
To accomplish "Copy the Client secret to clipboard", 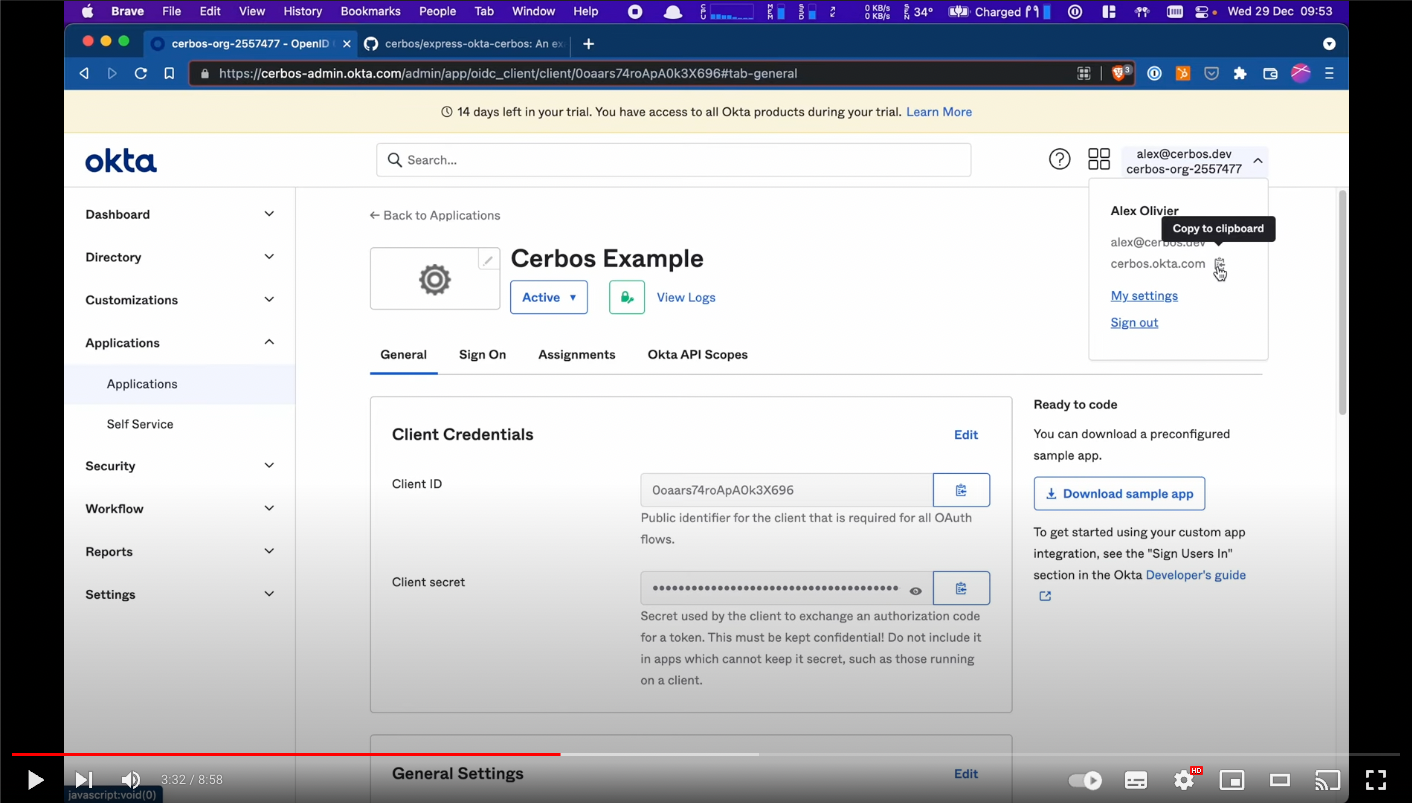I will [961, 588].
